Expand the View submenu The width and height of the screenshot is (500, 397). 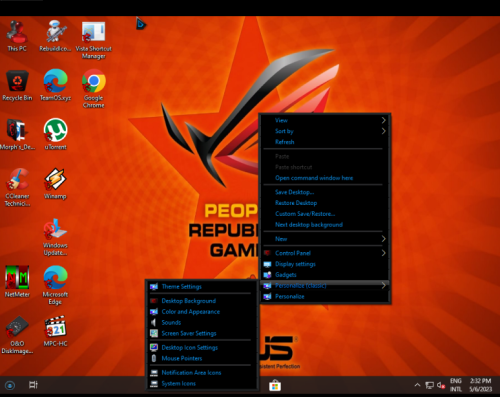click(325, 120)
